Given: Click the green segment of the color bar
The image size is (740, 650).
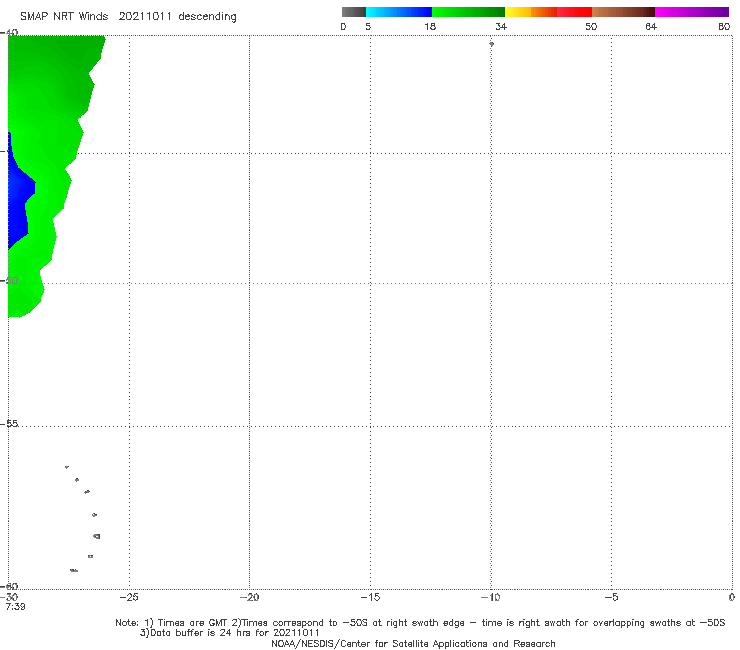Looking at the screenshot, I should pyautogui.click(x=468, y=12).
